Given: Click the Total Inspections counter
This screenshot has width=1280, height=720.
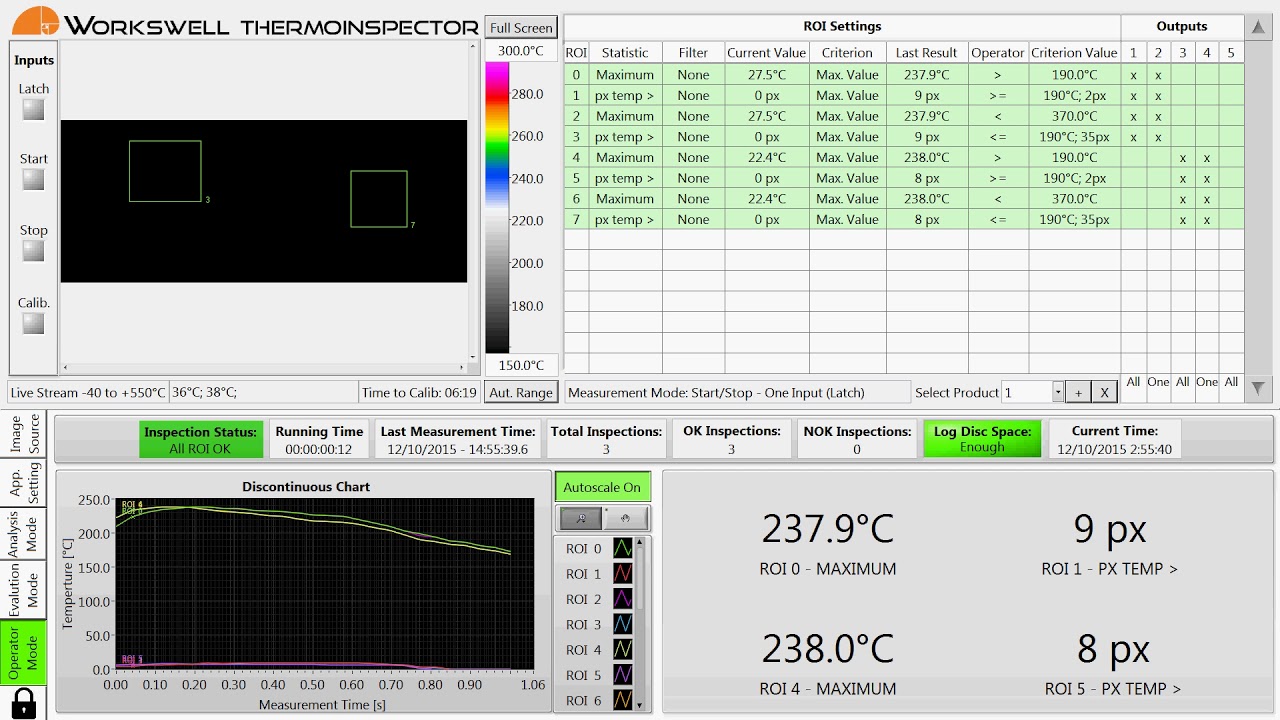Looking at the screenshot, I should 607,439.
